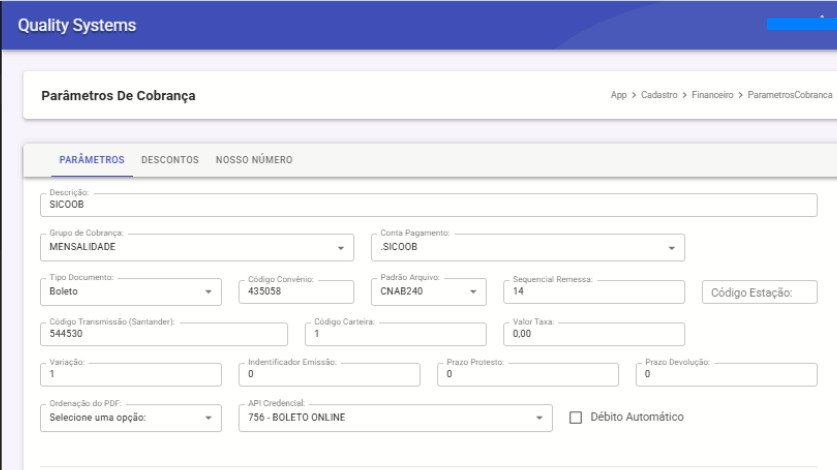This screenshot has height=470, width=837.
Task: Expand the Ordenação do PDF dropdown
Action: coord(131,417)
